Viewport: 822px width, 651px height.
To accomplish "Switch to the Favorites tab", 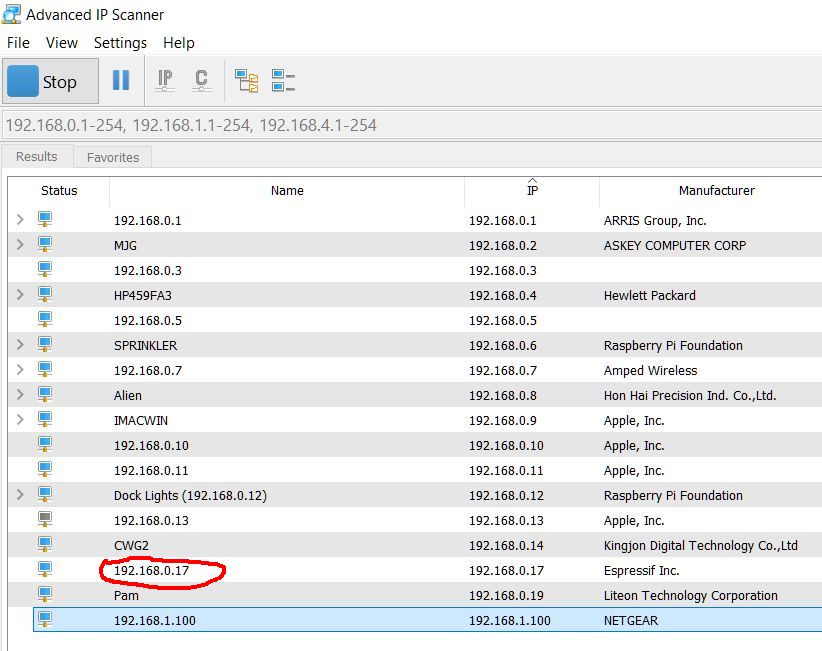I will click(113, 157).
